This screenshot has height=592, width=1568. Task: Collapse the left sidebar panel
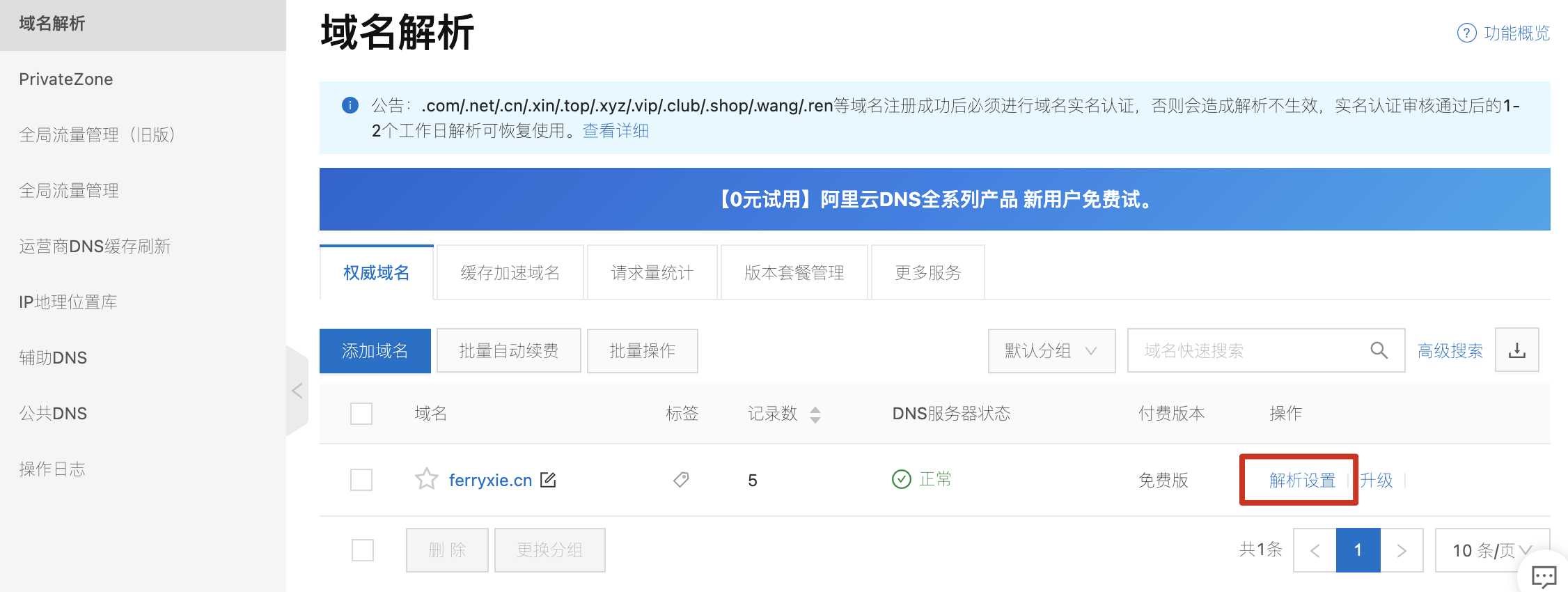(x=297, y=391)
